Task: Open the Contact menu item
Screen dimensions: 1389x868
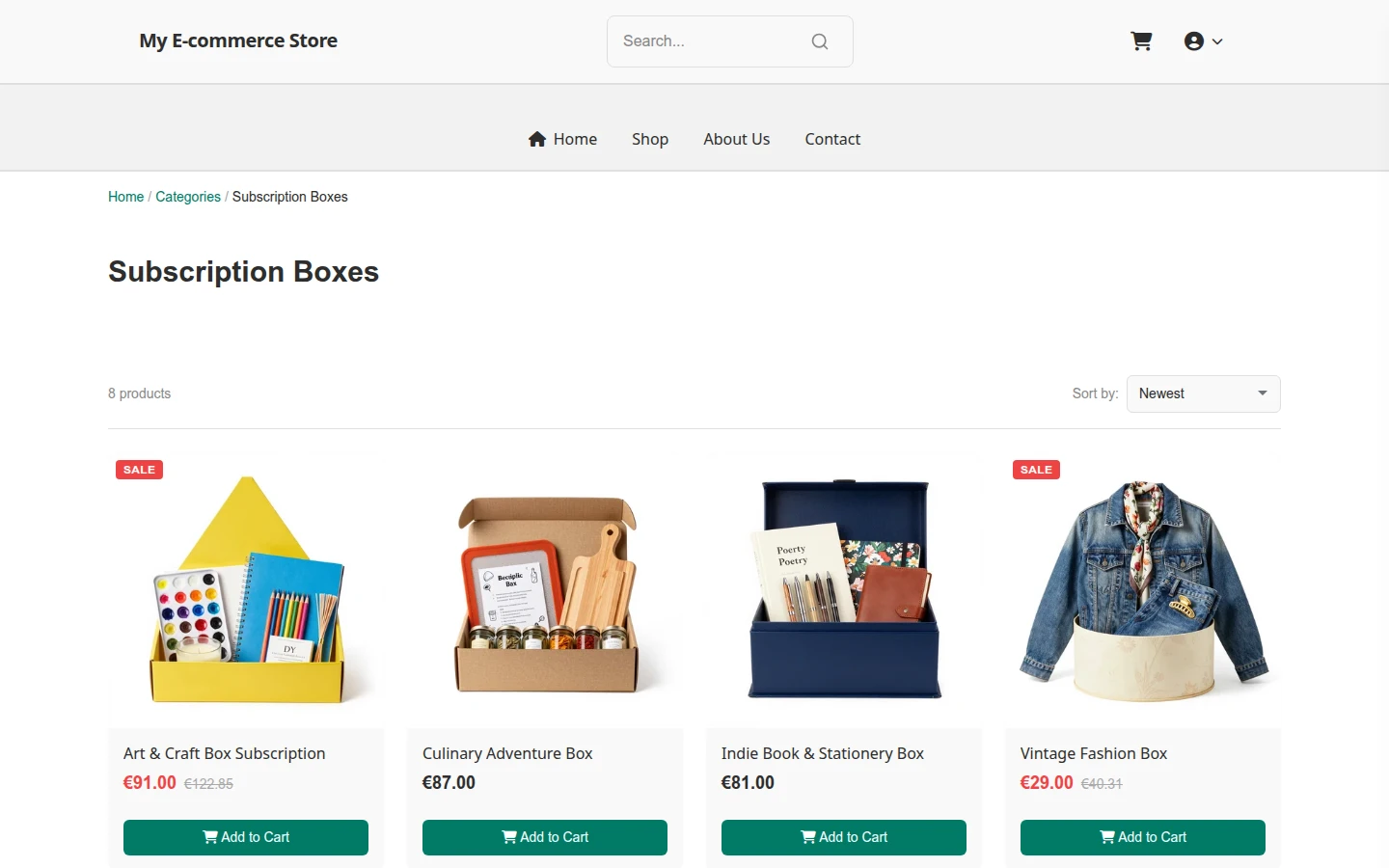Action: (832, 139)
